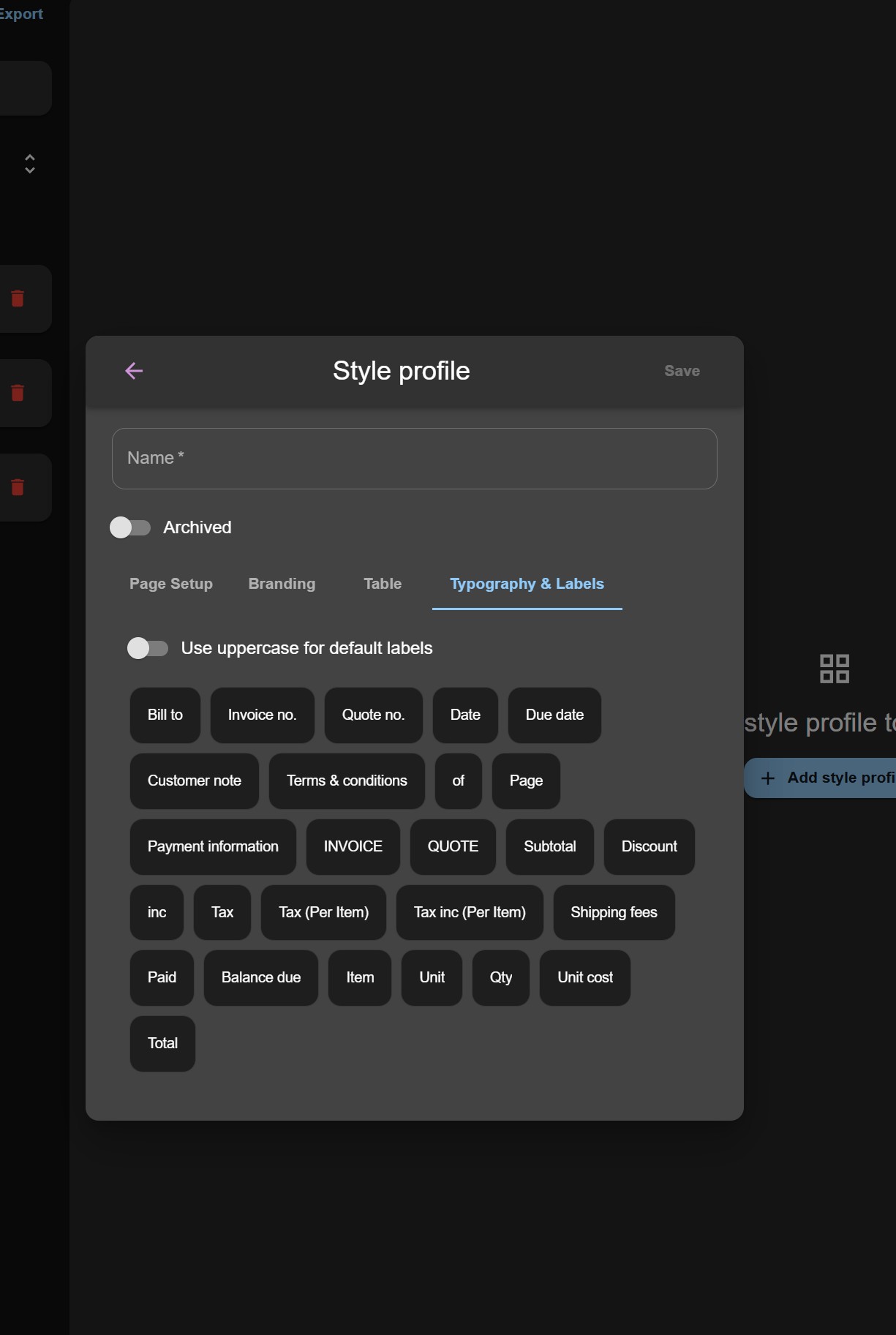The image size is (896, 1335).
Task: Open the Terms & conditions label
Action: click(x=347, y=781)
